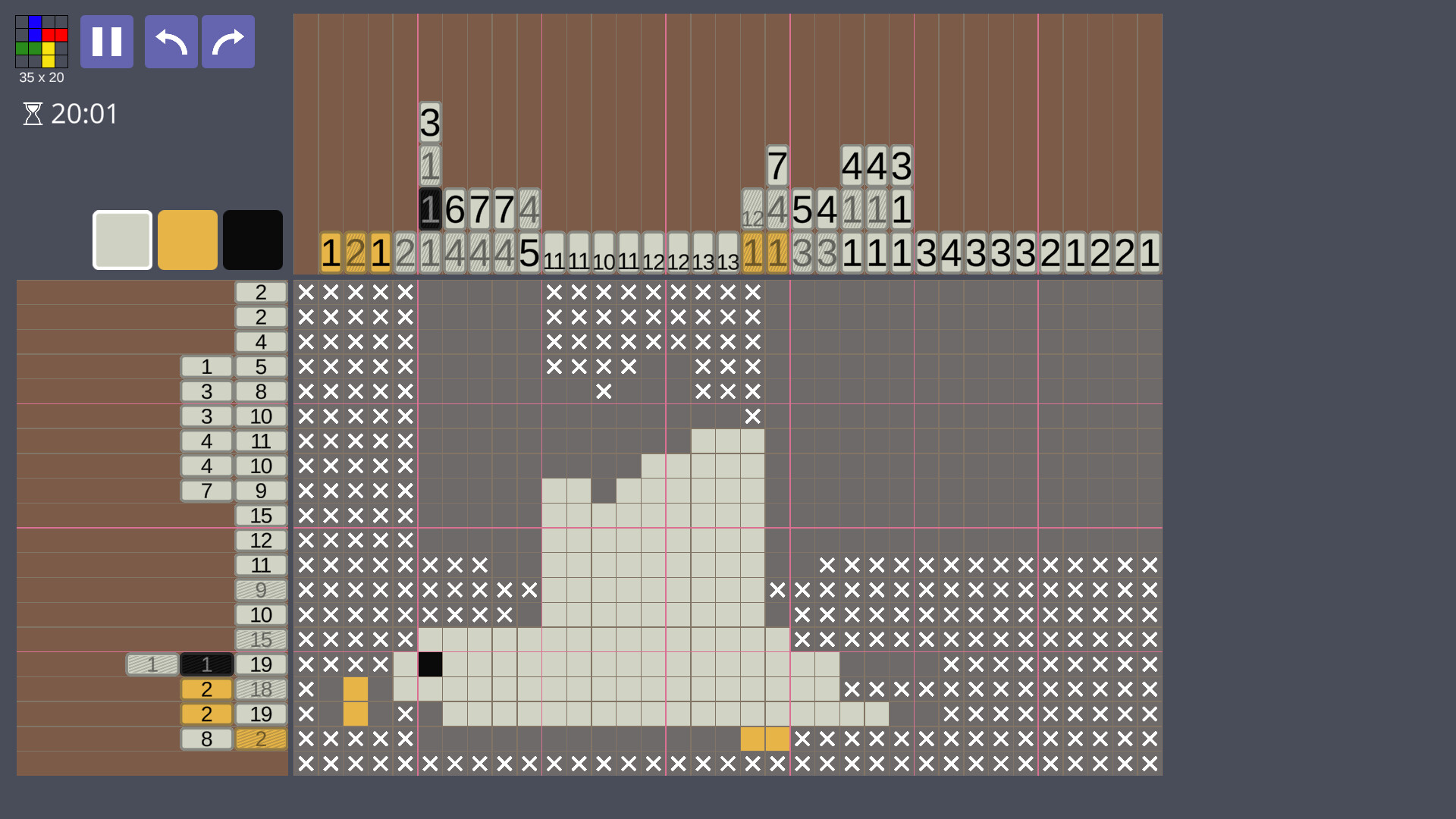
Task: Click the row clue 15
Action: point(262,516)
